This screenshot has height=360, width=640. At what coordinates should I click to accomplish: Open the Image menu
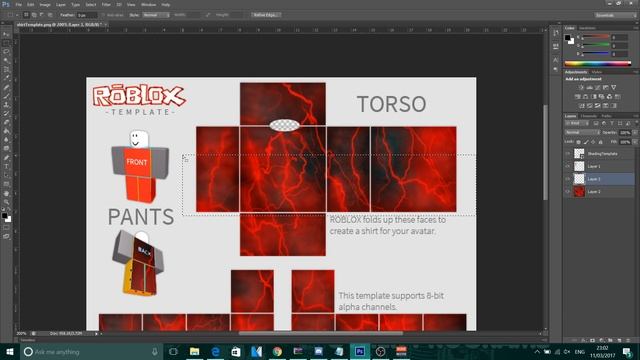[x=45, y=5]
